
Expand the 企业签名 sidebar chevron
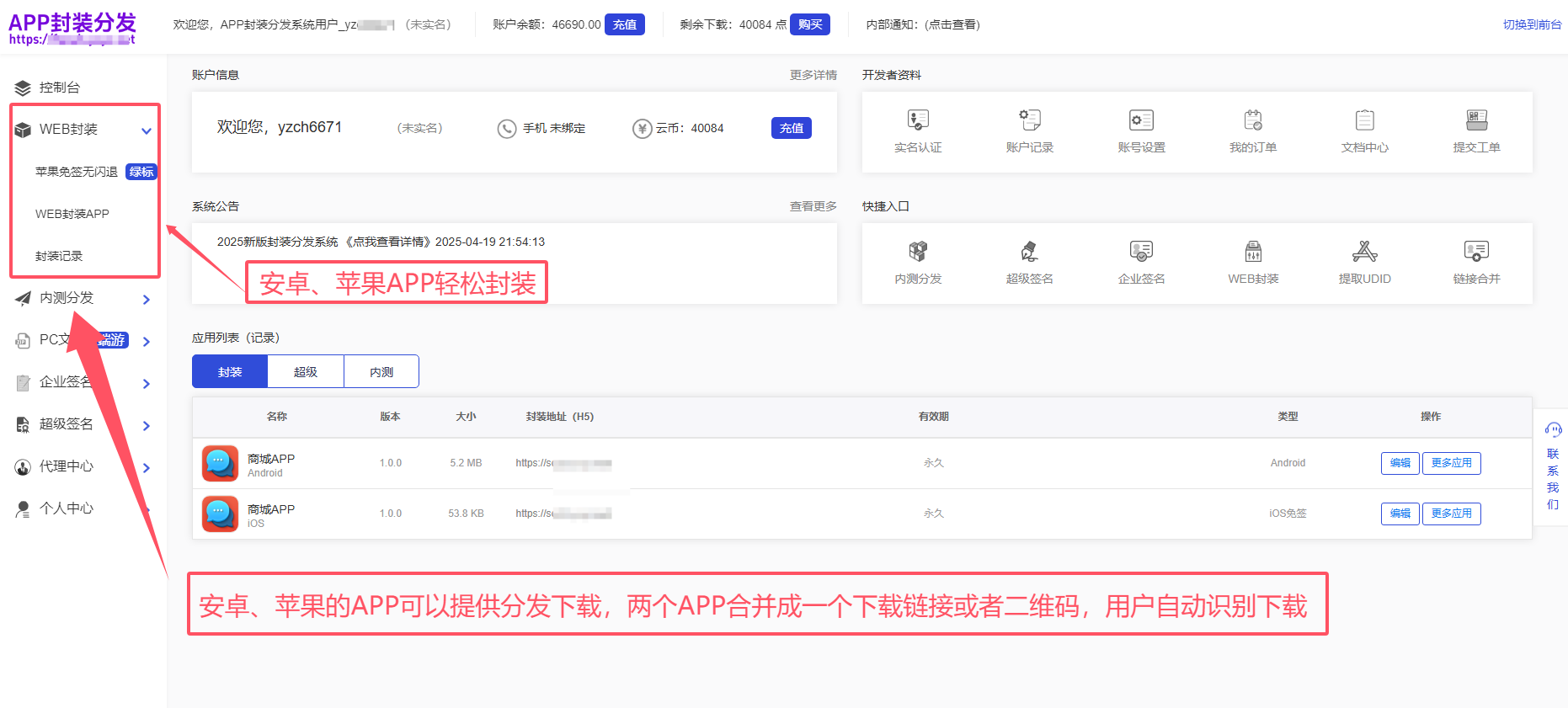147,384
